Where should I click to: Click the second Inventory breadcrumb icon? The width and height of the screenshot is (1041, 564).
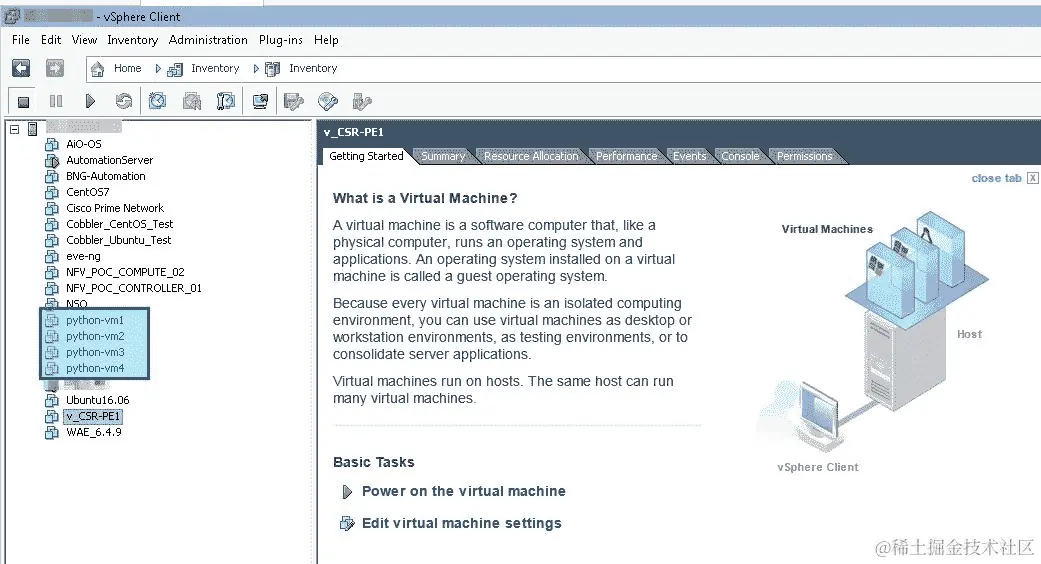click(272, 69)
